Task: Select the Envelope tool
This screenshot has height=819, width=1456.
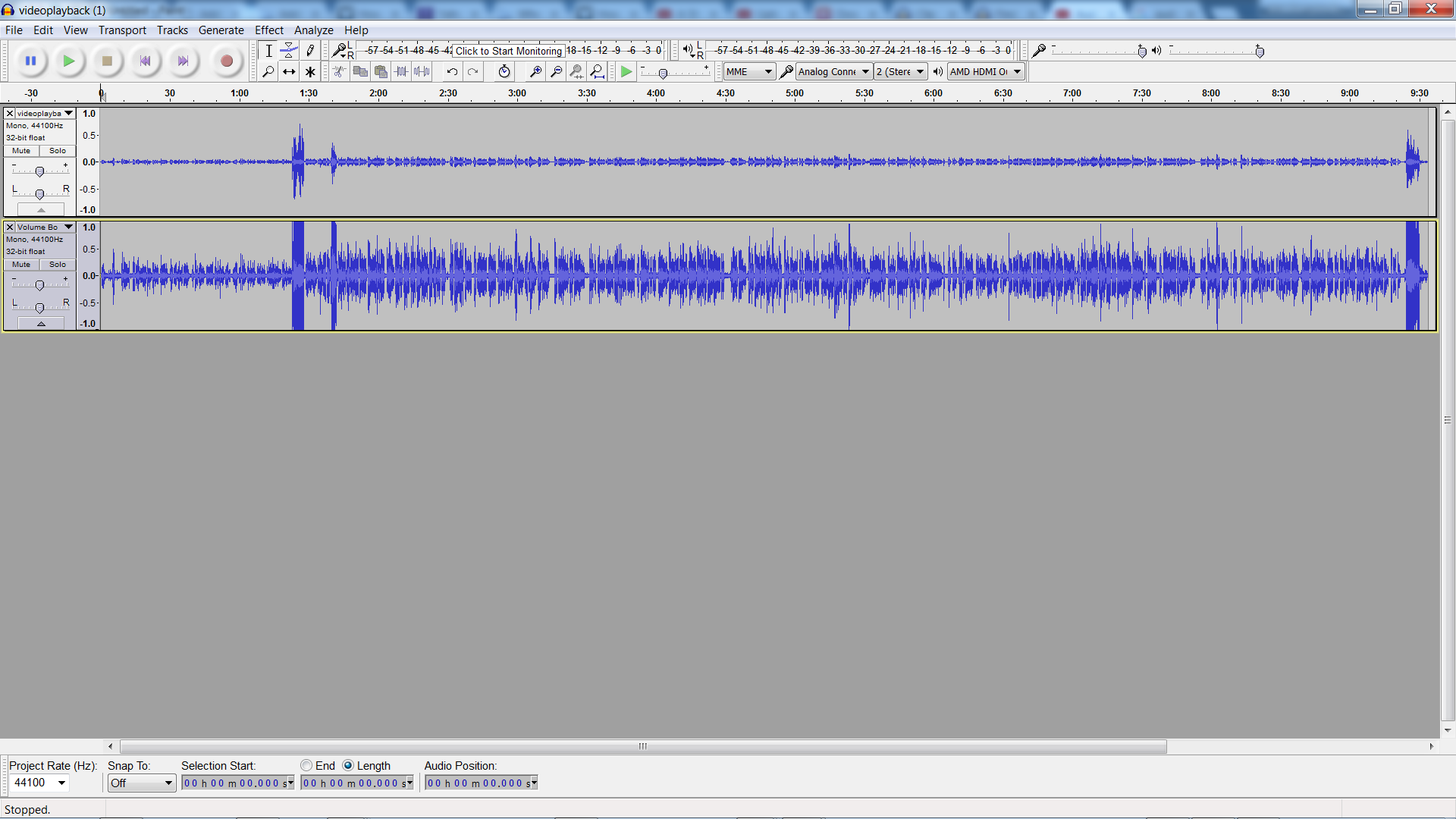Action: pyautogui.click(x=289, y=51)
